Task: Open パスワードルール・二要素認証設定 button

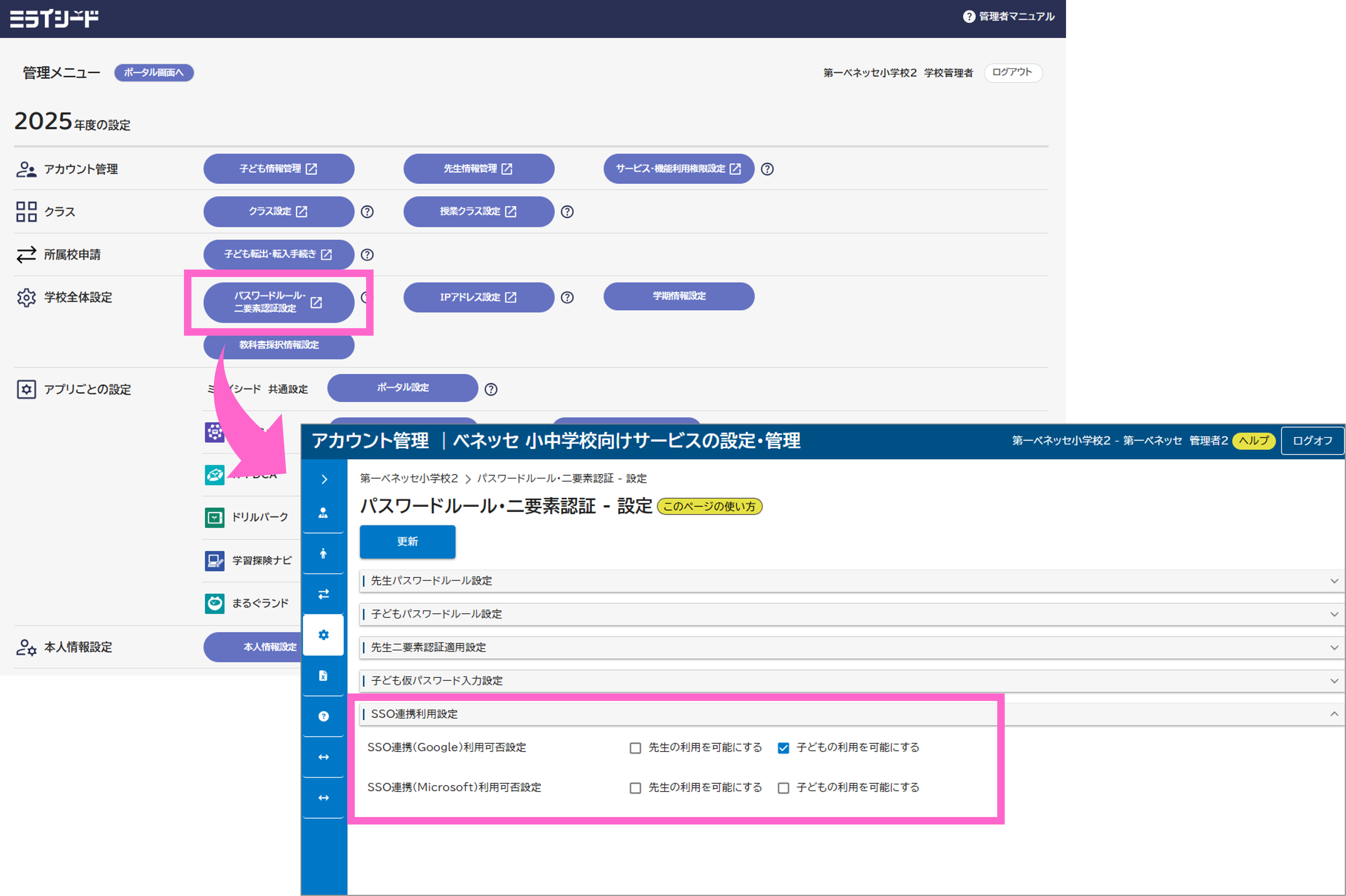Action: click(x=279, y=302)
